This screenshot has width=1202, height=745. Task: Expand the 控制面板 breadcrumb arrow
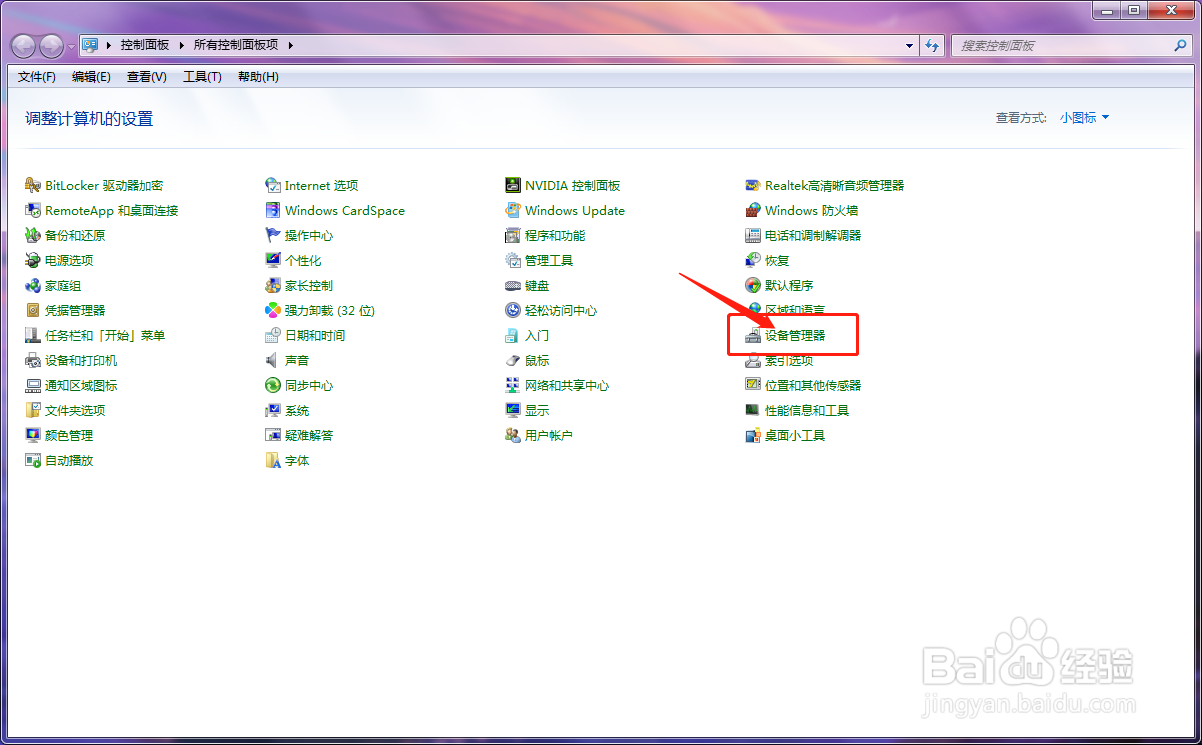(182, 45)
